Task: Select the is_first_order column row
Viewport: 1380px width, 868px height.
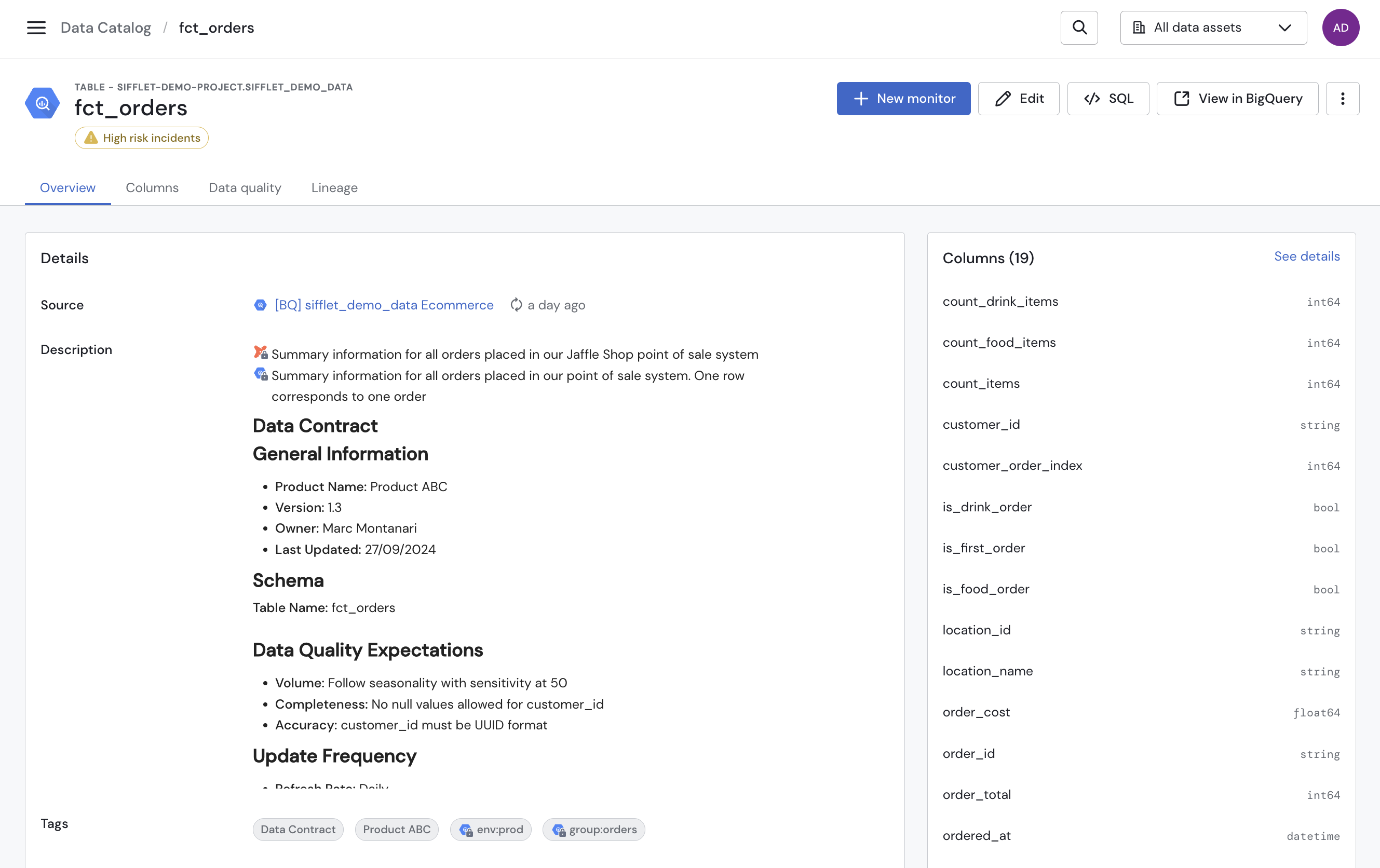Action: tap(1141, 548)
